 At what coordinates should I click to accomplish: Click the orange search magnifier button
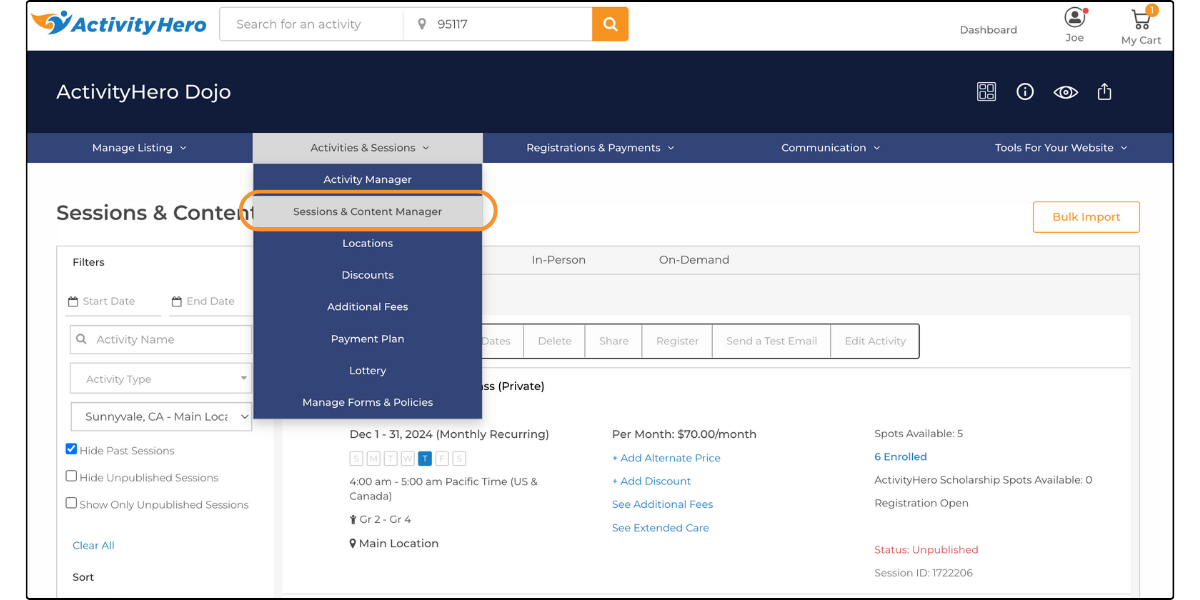tap(610, 24)
